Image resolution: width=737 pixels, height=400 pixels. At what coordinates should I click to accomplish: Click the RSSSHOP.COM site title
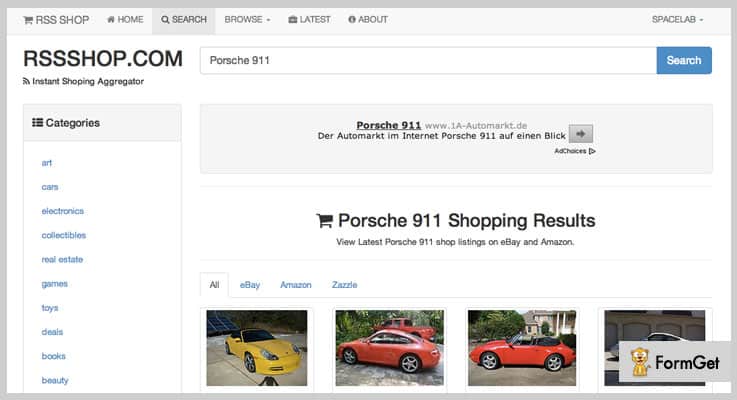pyautogui.click(x=103, y=59)
